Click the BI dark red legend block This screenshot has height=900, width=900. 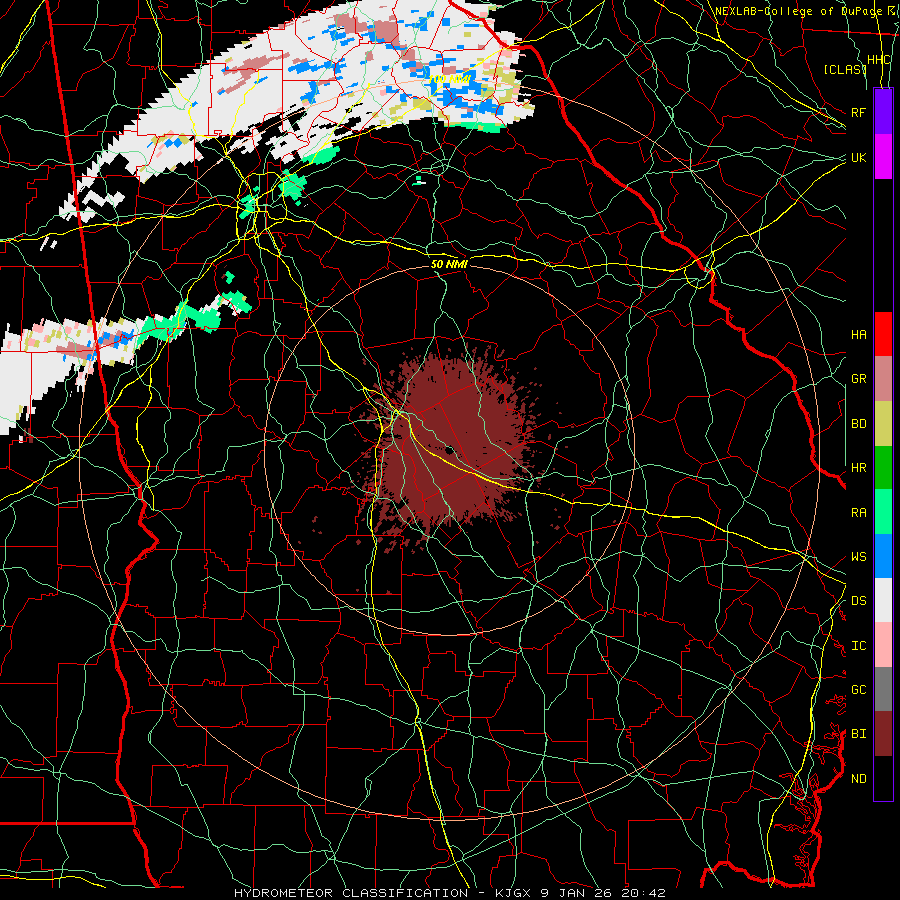[x=883, y=734]
